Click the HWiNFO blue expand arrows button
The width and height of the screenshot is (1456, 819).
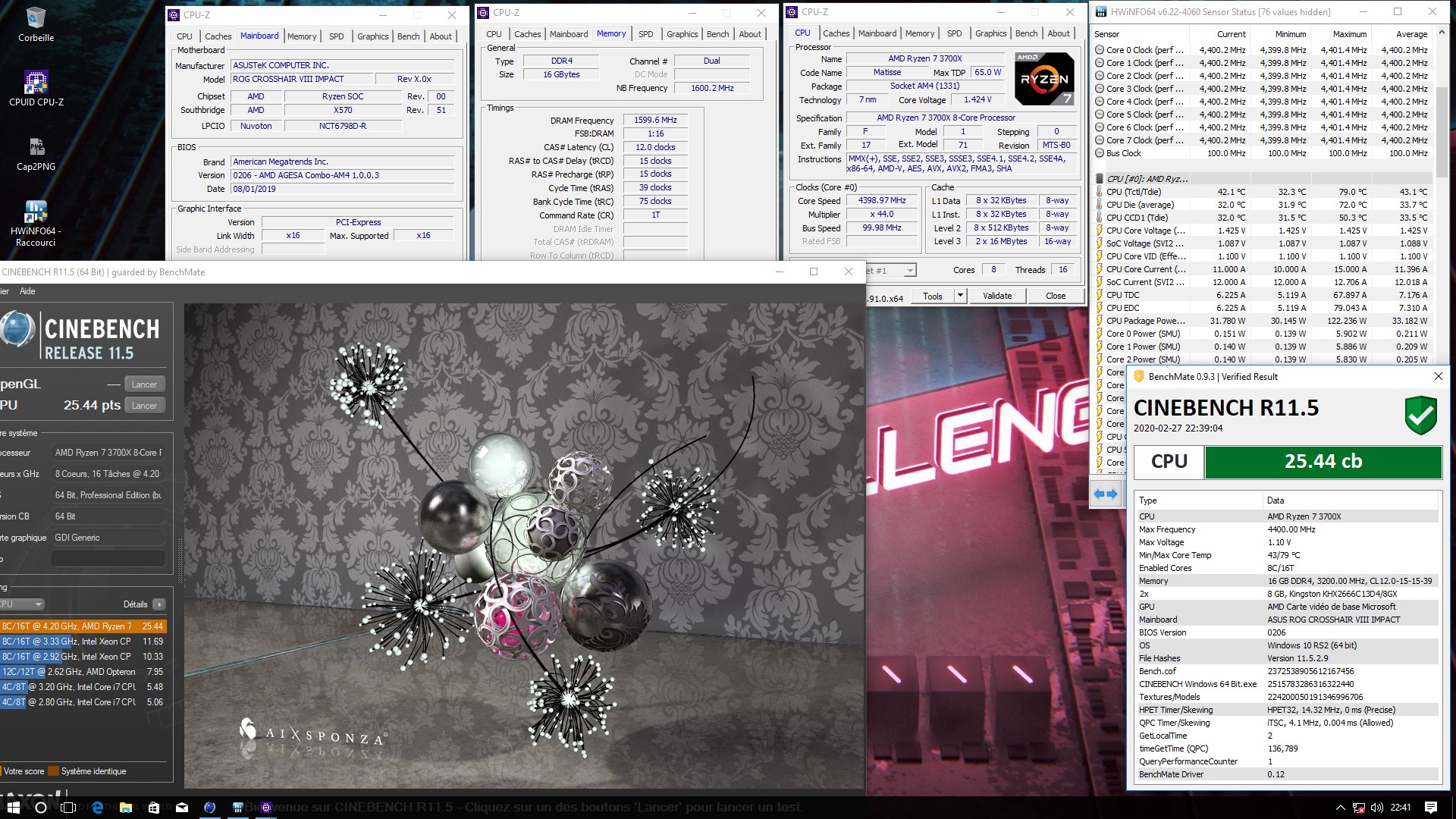coord(1105,494)
